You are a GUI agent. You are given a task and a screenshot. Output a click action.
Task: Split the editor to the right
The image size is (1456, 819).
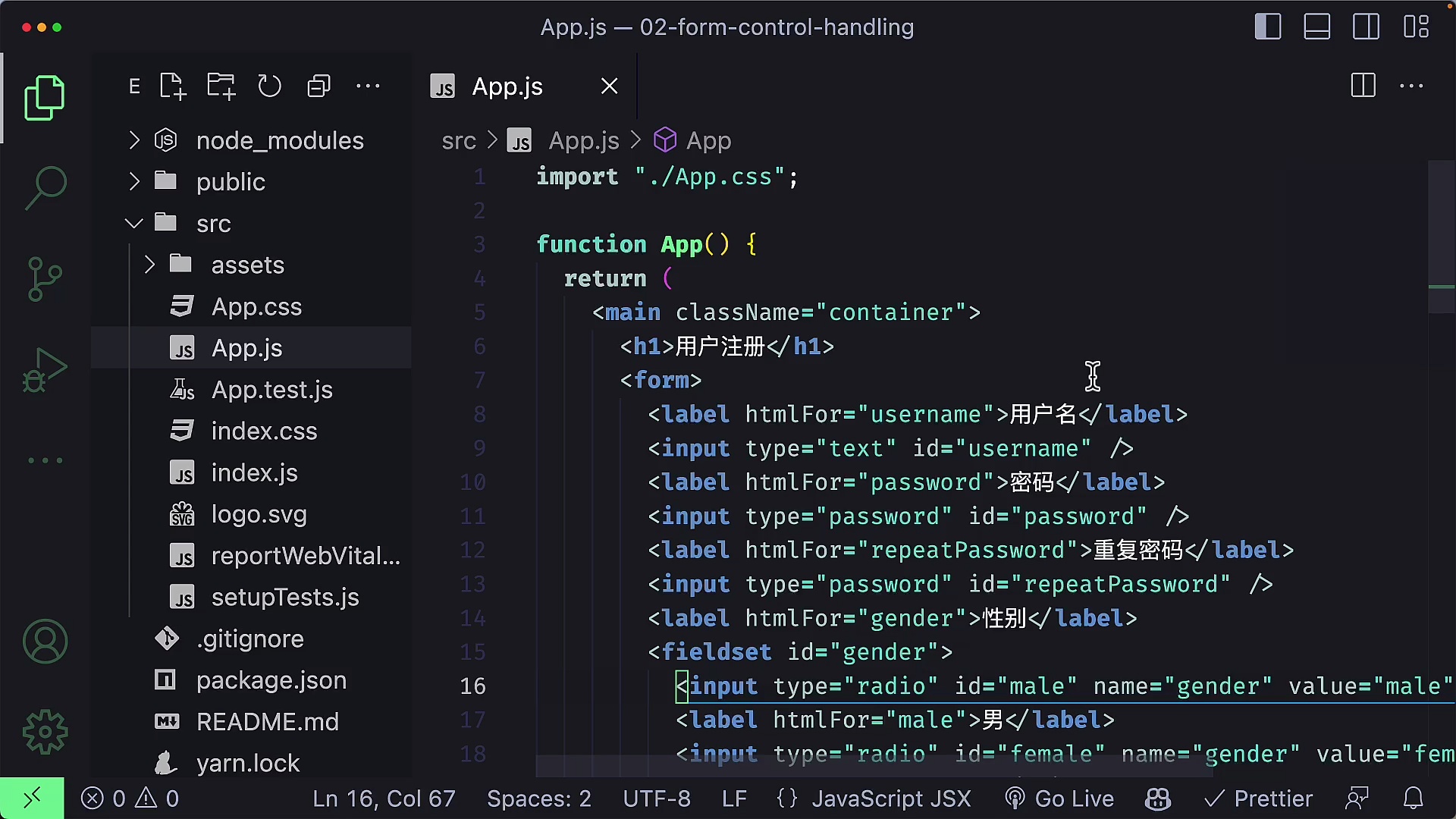pos(1363,86)
